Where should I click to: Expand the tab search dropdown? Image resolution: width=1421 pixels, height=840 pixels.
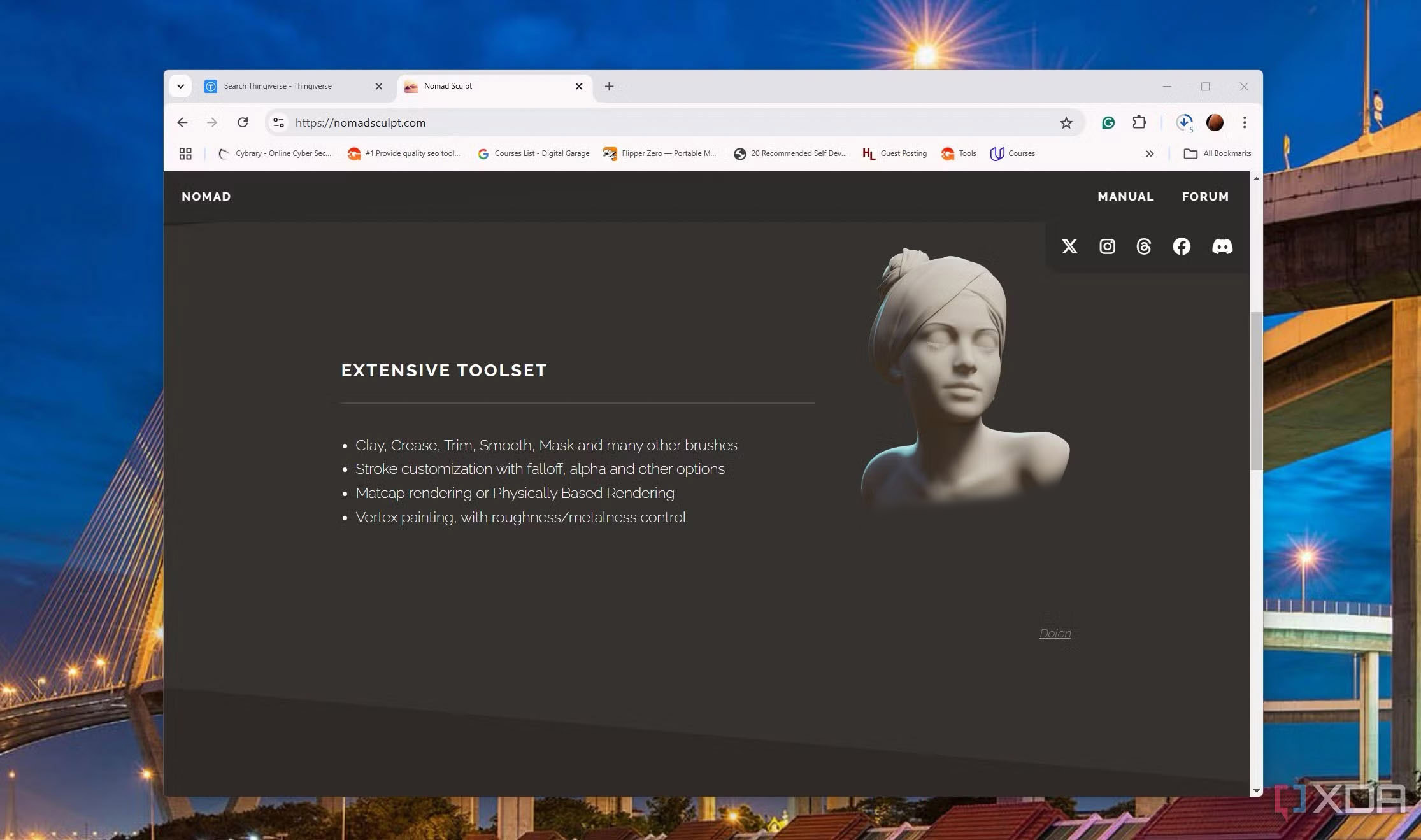click(180, 86)
